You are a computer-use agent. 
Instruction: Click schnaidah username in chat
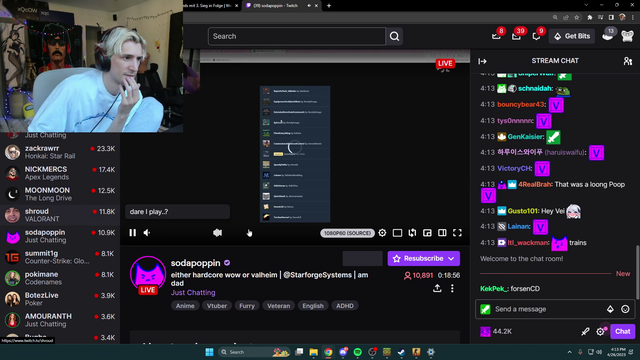coord(535,89)
